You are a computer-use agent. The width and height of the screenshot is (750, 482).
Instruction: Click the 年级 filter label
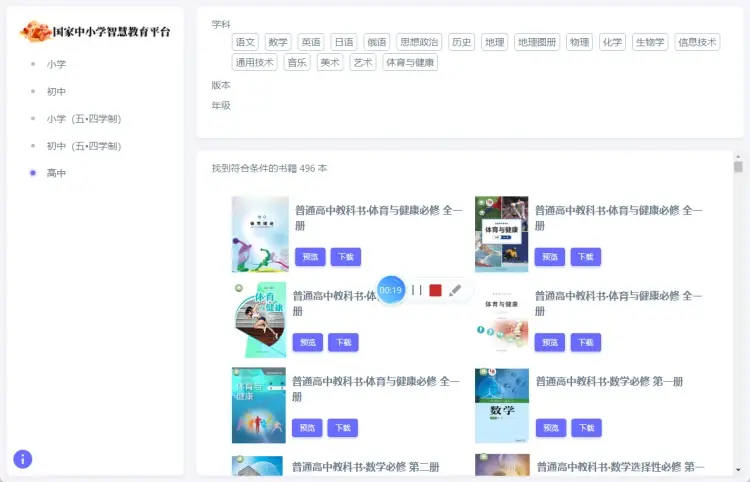tap(221, 105)
